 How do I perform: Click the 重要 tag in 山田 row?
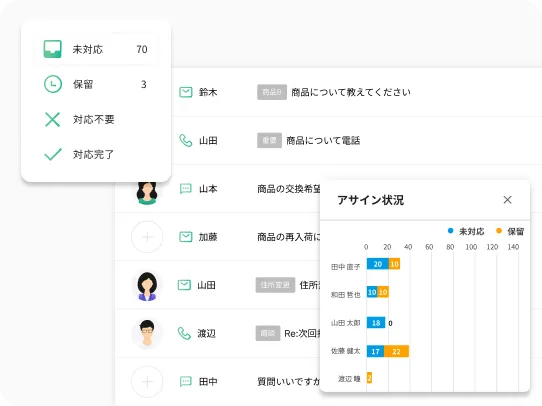tap(269, 140)
